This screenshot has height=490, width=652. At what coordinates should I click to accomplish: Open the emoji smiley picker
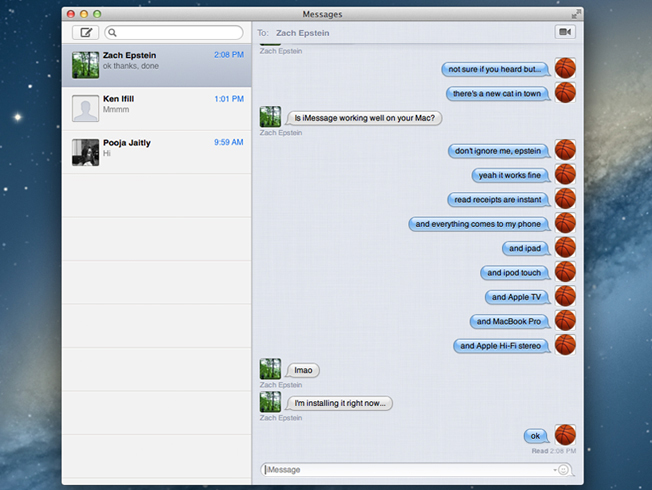[565, 470]
